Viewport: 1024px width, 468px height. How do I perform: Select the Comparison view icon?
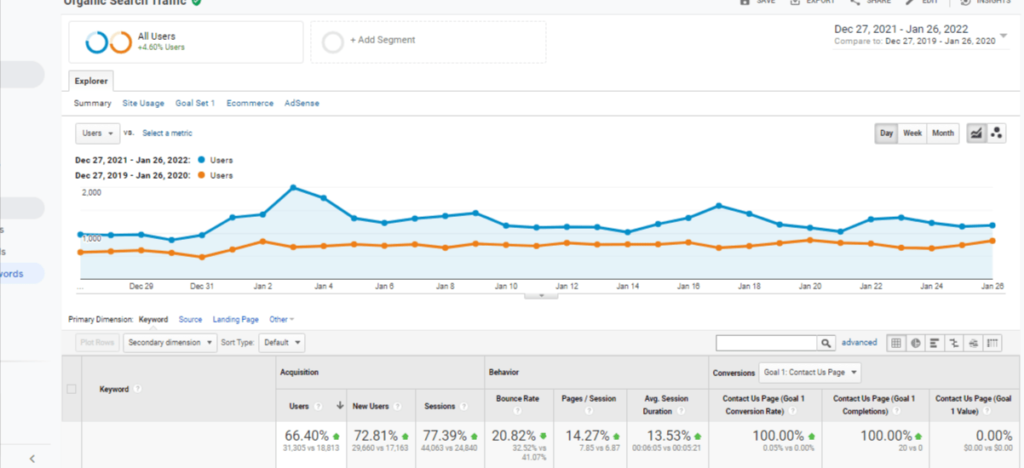click(x=954, y=343)
